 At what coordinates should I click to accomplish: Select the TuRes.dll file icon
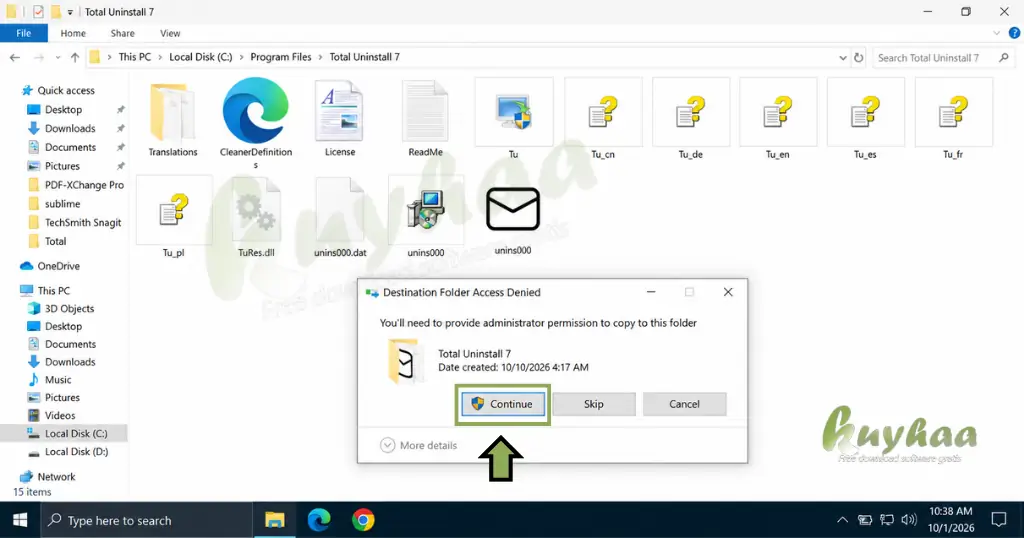(256, 210)
